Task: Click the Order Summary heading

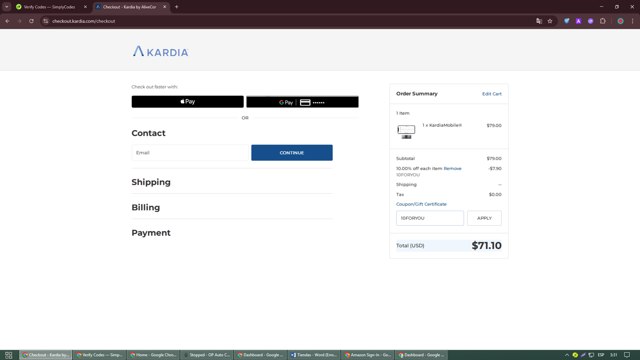Action: point(417,93)
